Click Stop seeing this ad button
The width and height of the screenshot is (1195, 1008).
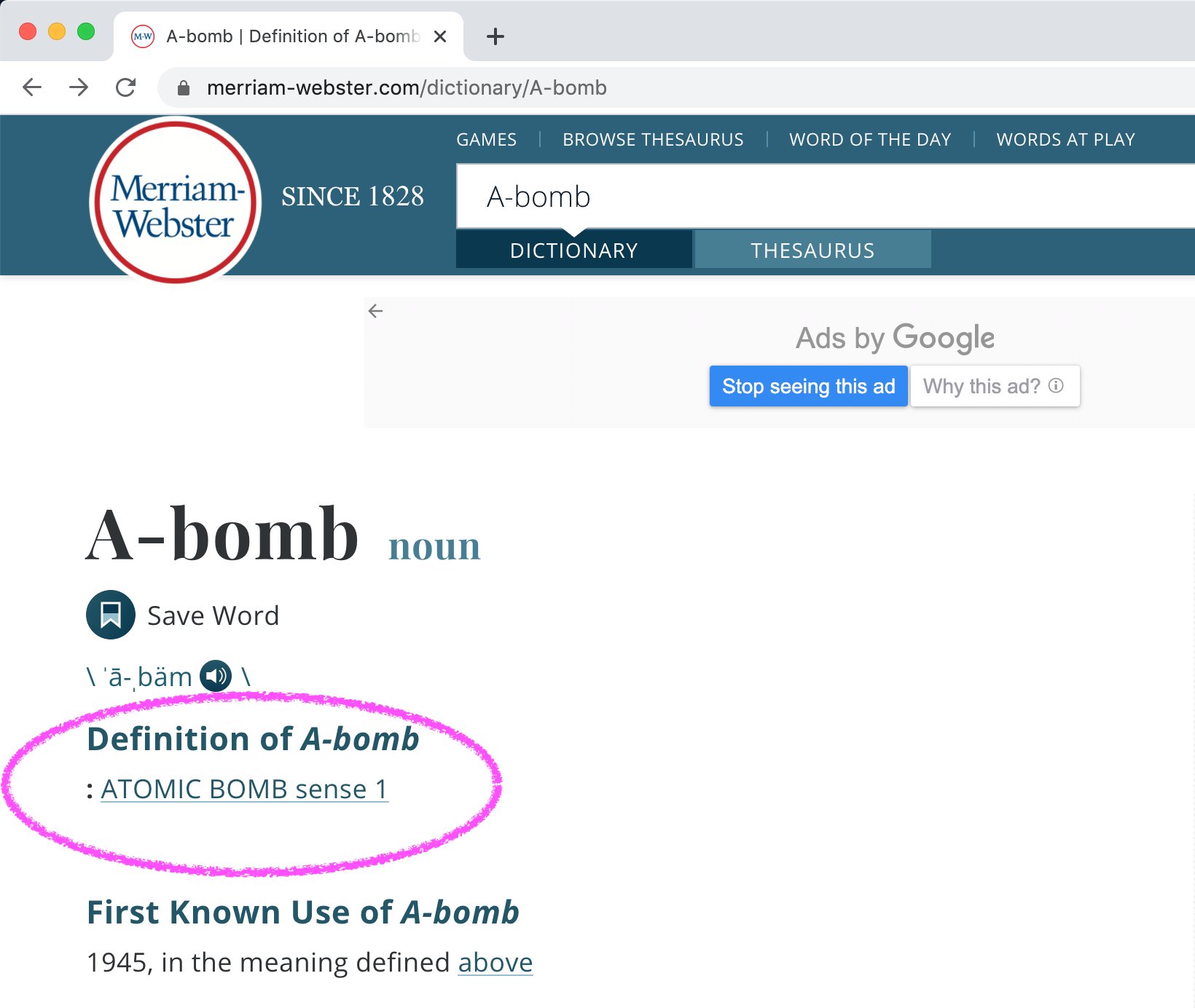pos(809,386)
